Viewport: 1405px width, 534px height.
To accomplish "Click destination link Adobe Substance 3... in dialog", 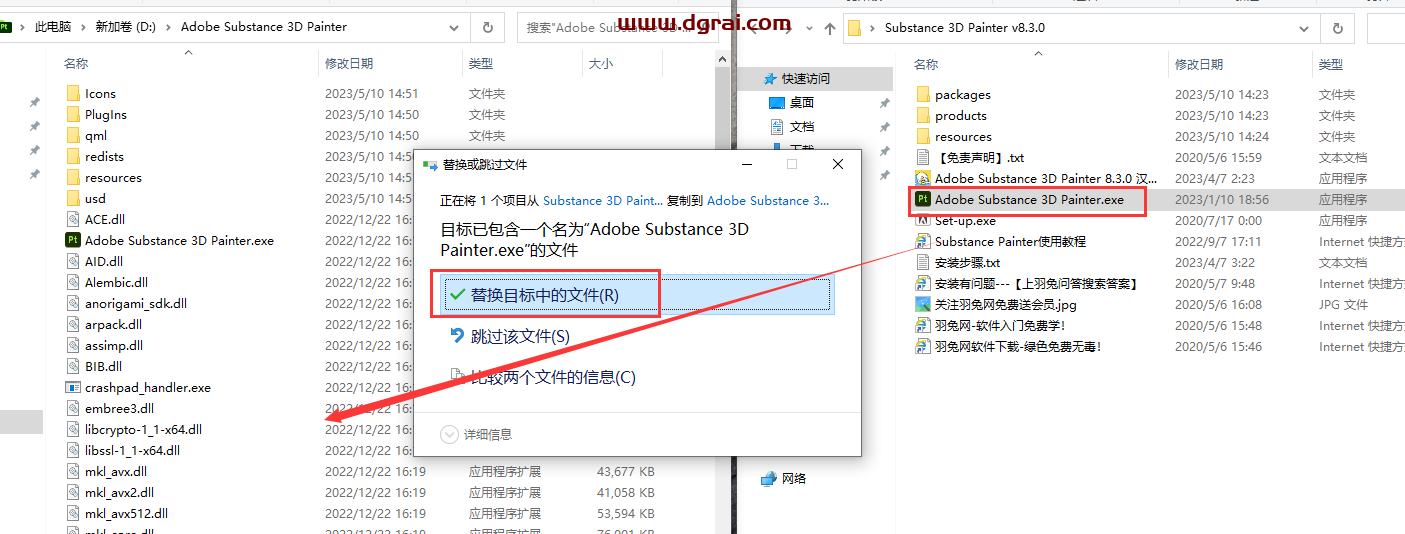I will (768, 200).
